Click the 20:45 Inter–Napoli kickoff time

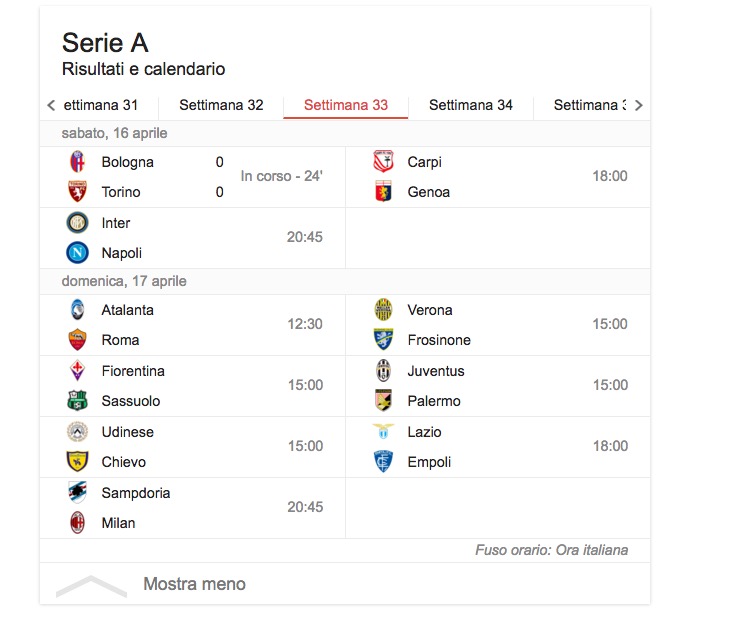305,238
